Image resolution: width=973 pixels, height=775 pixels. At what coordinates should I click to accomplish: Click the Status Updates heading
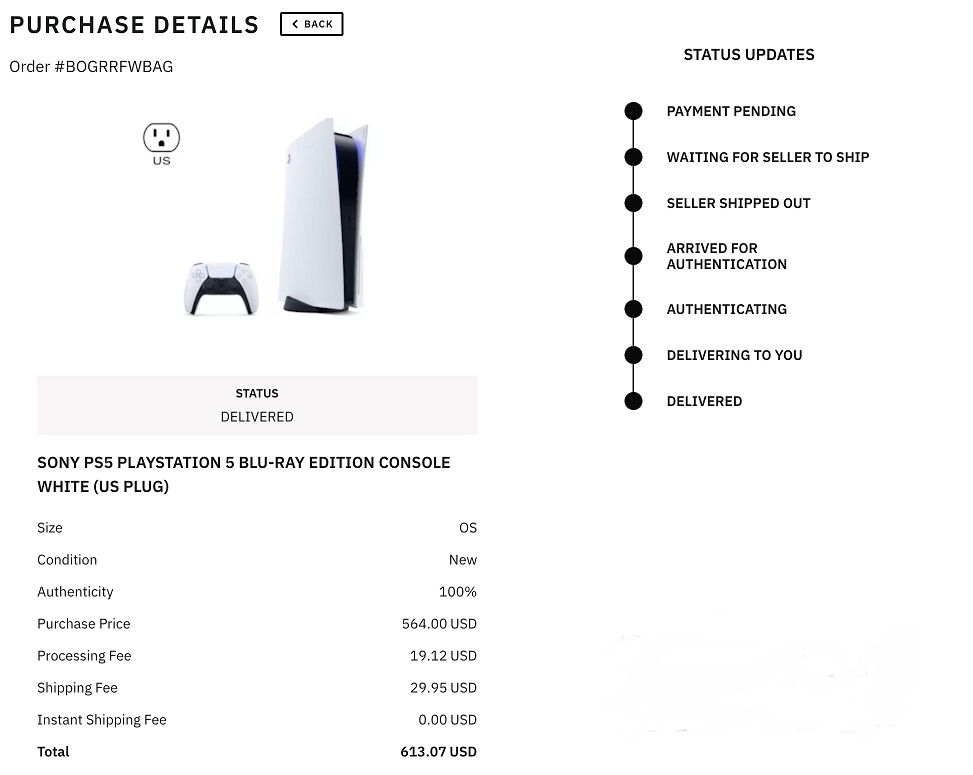pyautogui.click(x=749, y=55)
